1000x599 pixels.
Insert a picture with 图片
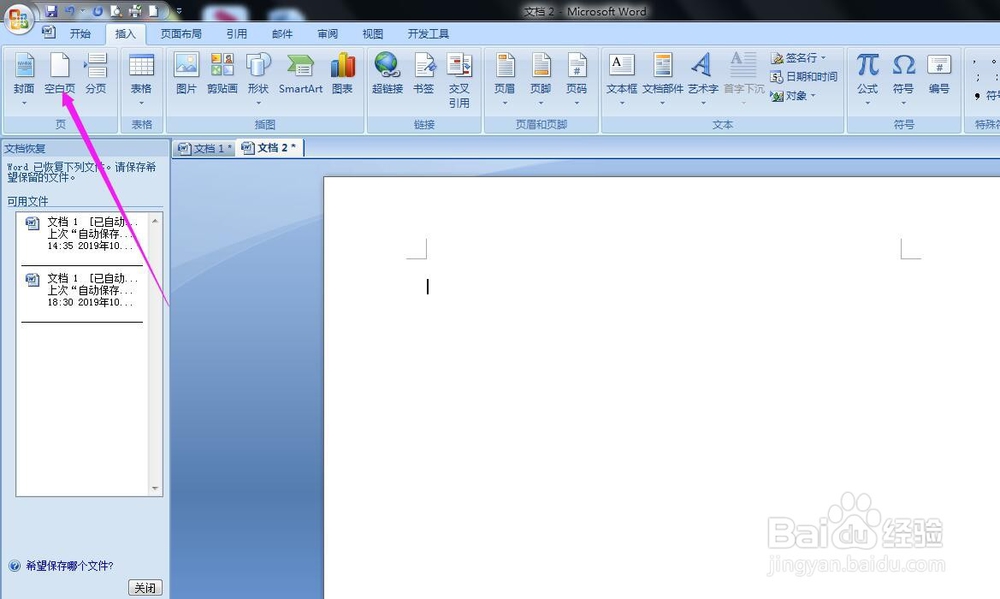pos(186,73)
